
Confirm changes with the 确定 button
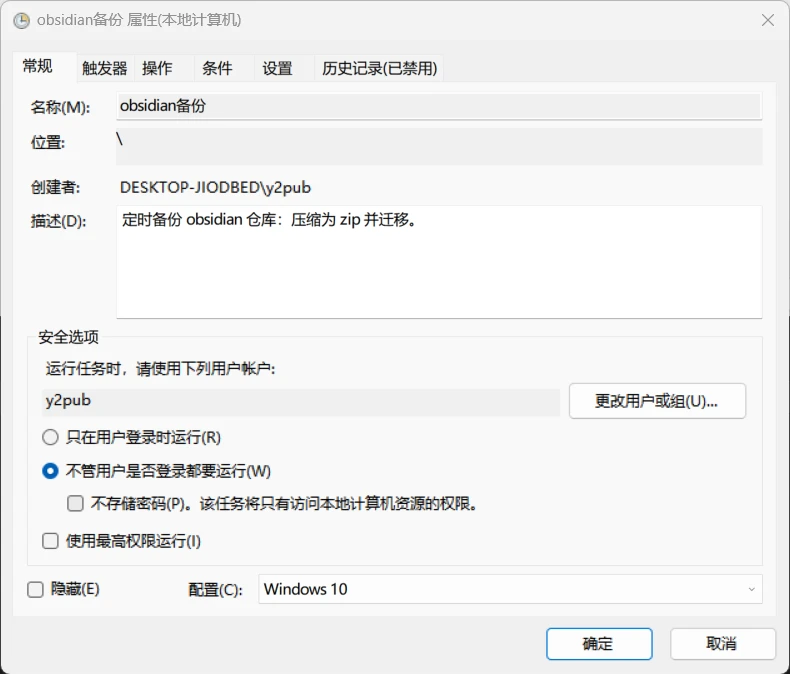click(599, 643)
